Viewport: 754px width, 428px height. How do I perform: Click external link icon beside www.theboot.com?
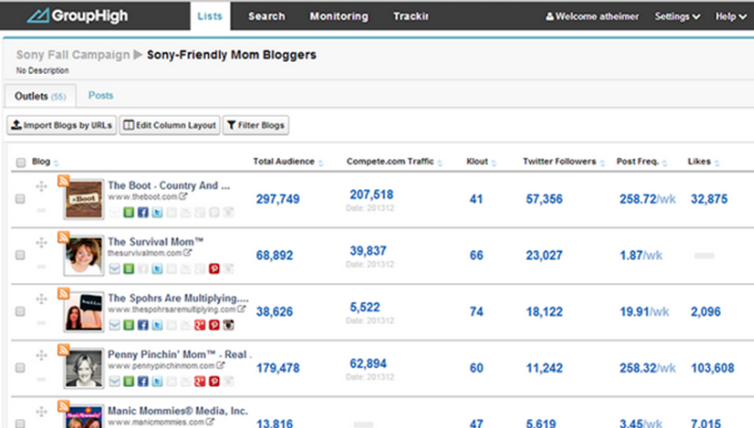183,196
